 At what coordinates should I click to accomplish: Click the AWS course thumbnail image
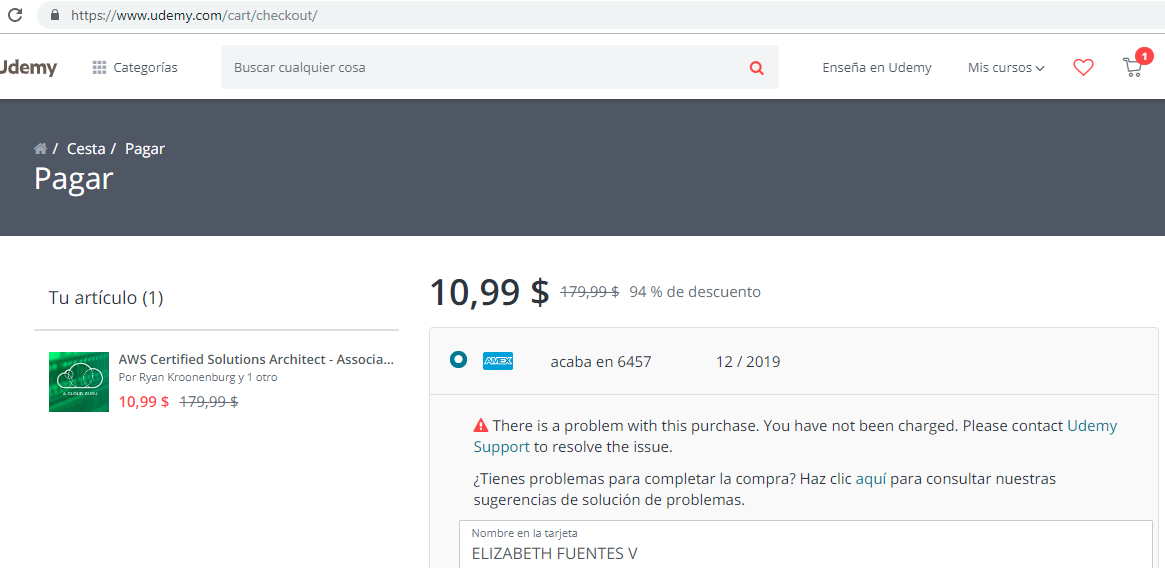pyautogui.click(x=79, y=381)
